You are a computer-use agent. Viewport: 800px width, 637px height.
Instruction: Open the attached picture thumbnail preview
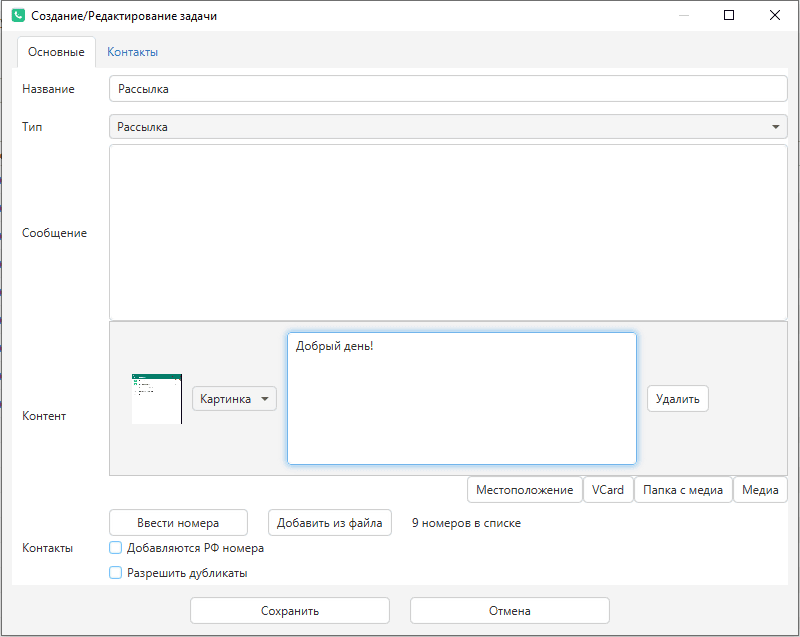click(157, 399)
